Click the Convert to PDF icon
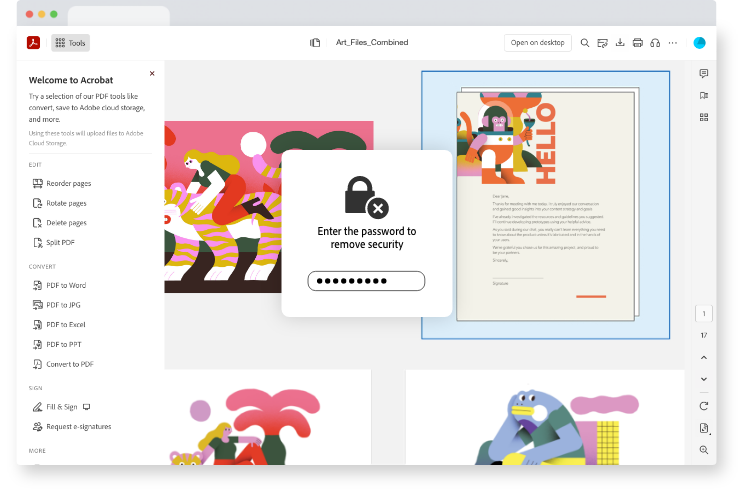Viewport: 745px width, 496px height. (x=38, y=364)
